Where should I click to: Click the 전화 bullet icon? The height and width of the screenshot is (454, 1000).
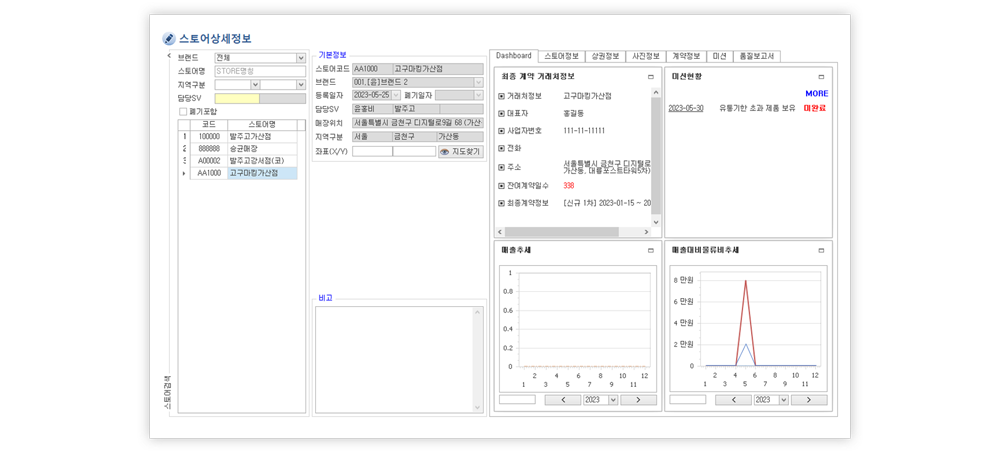point(501,149)
